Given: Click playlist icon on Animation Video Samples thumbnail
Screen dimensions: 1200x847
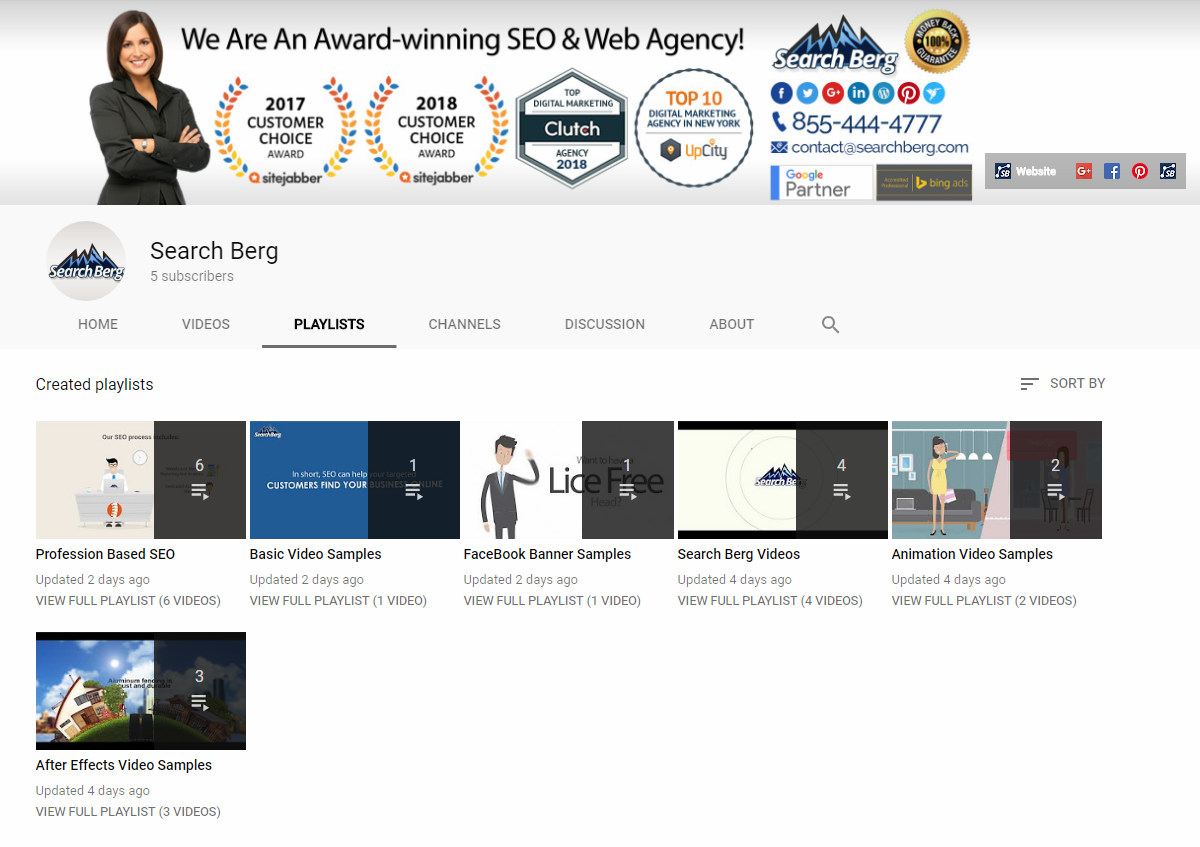Looking at the screenshot, I should [x=1055, y=491].
